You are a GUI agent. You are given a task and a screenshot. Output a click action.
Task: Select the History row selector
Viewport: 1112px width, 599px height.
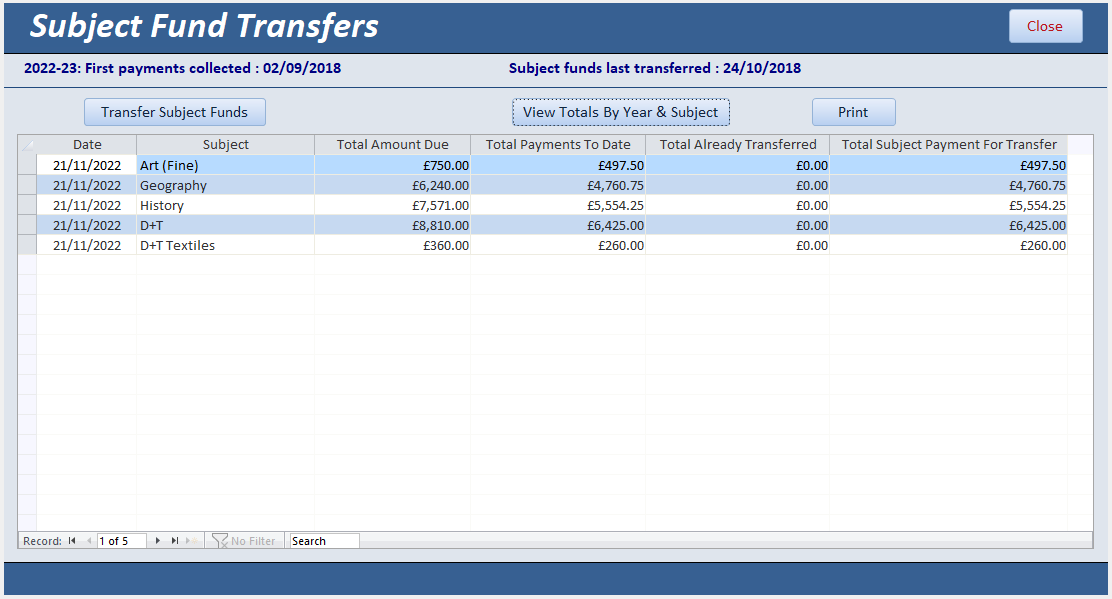tap(27, 205)
